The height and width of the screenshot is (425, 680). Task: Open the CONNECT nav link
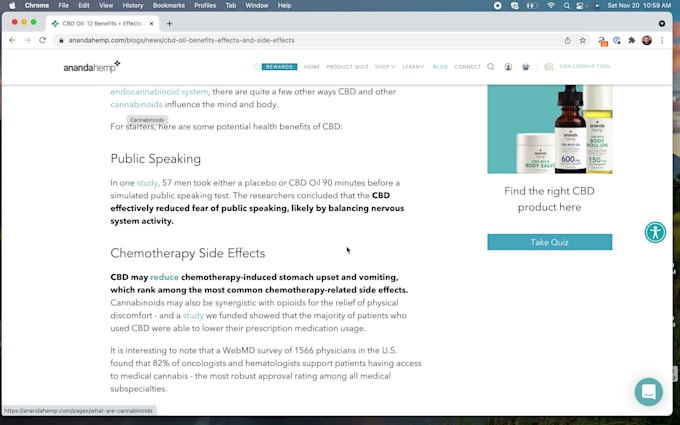click(468, 66)
